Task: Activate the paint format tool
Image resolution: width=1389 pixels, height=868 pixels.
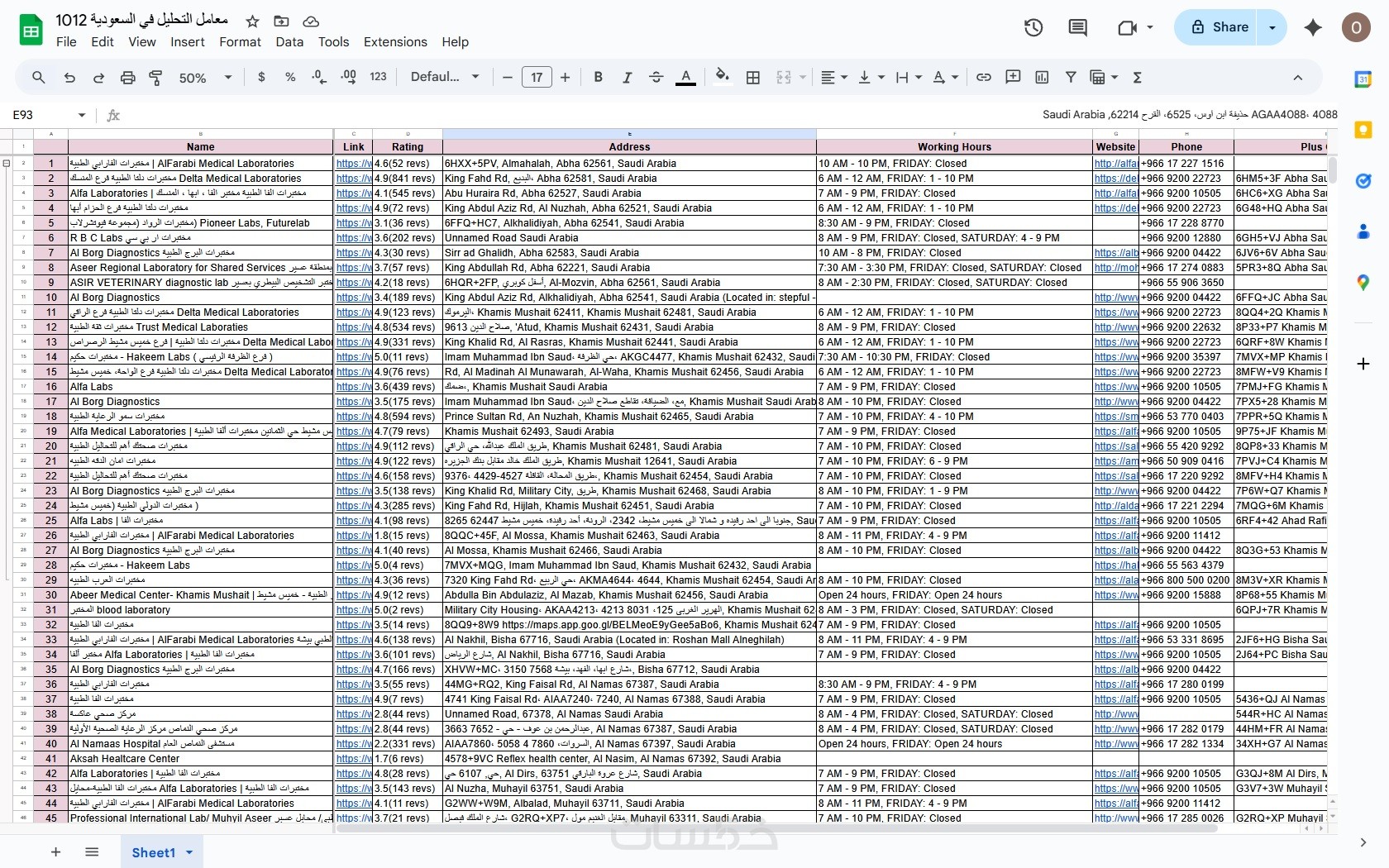Action: [155, 77]
